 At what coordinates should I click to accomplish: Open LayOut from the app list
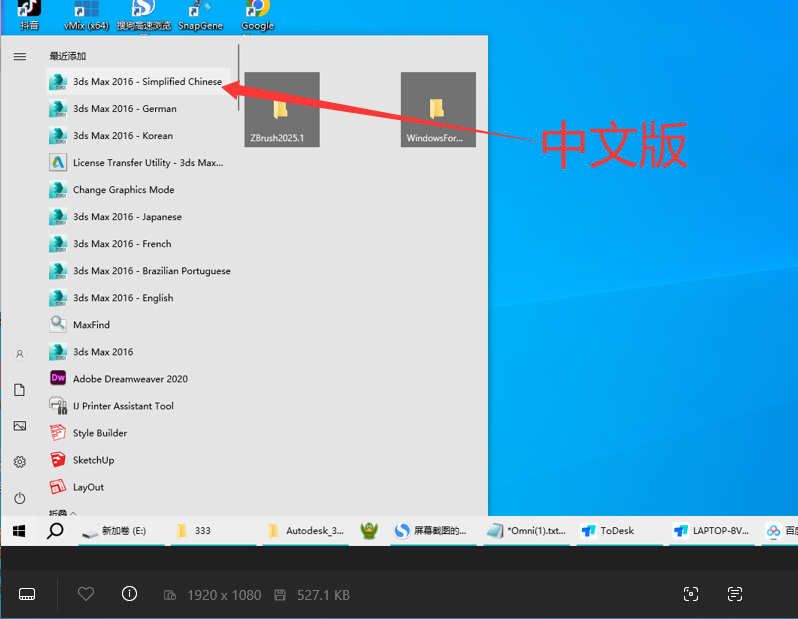pyautogui.click(x=88, y=487)
